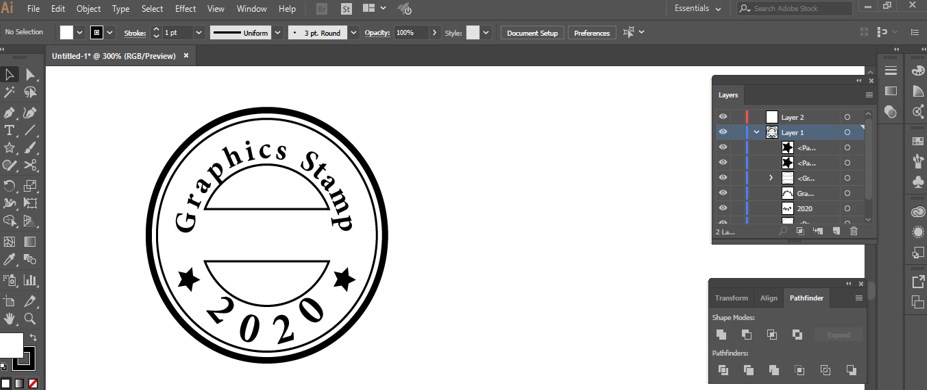Screen dimensions: 927x390
Task: Open the stroke weight dropdown
Action: (199, 33)
